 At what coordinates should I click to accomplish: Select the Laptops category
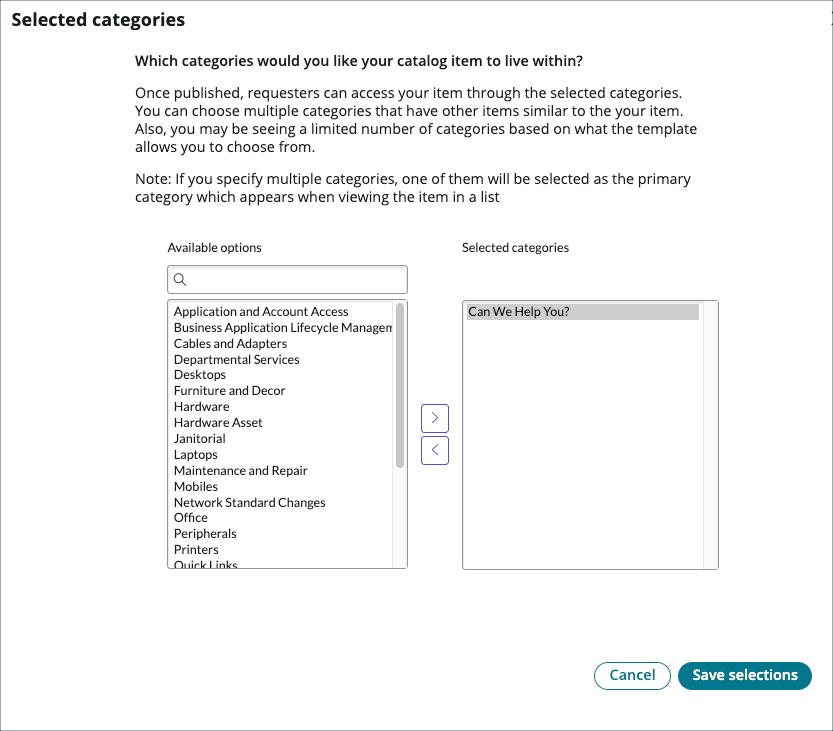[x=195, y=454]
